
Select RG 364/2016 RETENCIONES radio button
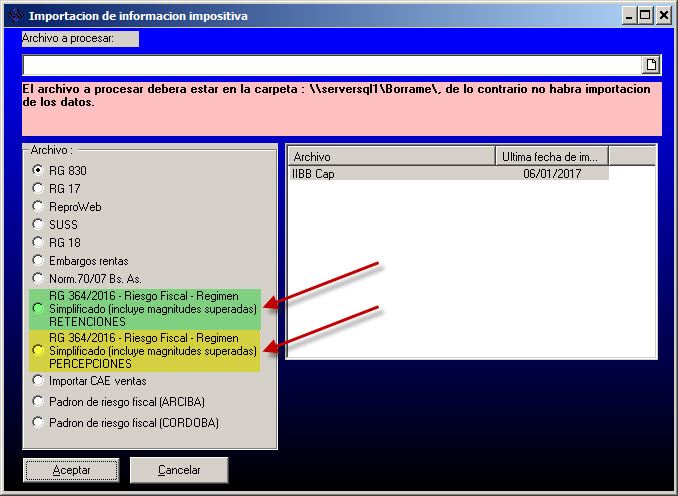39,309
